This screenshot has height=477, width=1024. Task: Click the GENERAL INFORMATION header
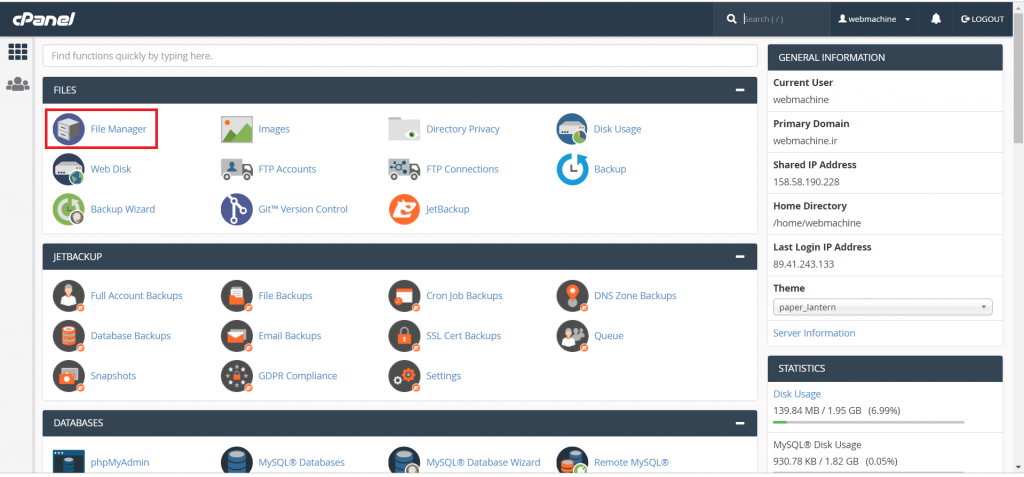(x=885, y=58)
